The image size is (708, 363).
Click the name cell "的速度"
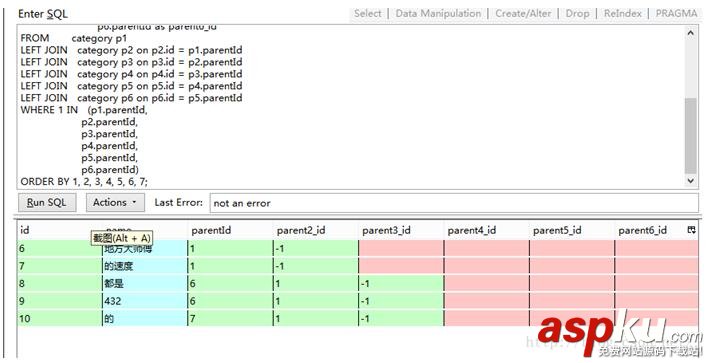tap(144, 266)
